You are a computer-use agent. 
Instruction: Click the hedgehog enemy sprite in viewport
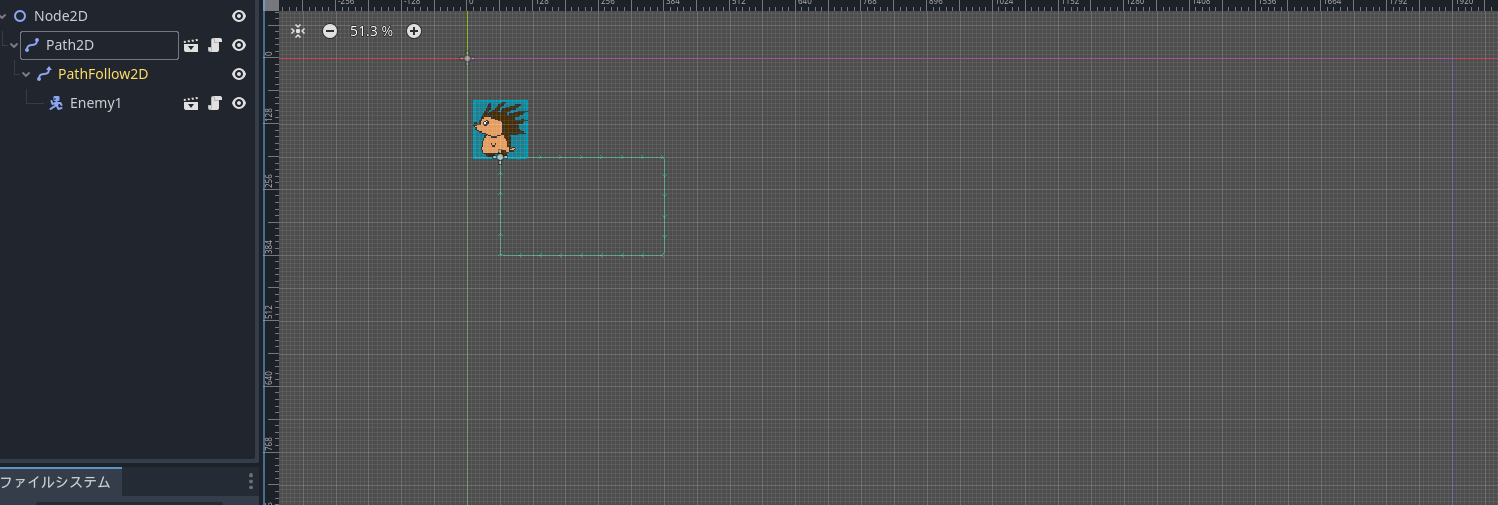point(499,128)
